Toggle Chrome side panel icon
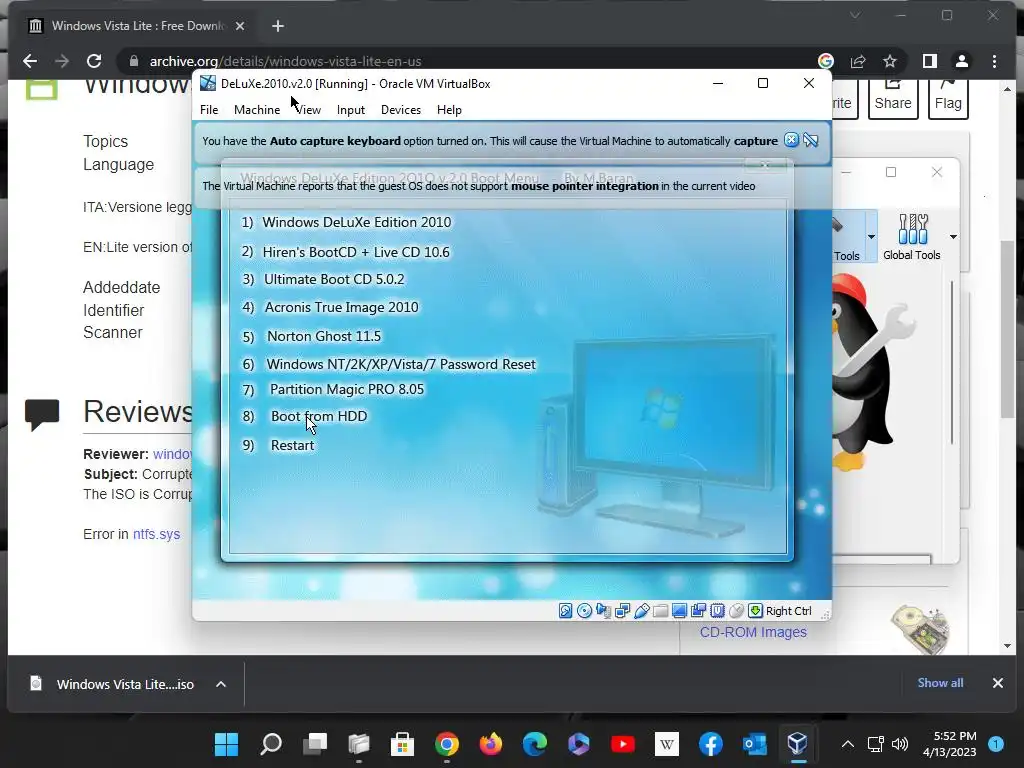Image resolution: width=1024 pixels, height=768 pixels. click(x=930, y=61)
